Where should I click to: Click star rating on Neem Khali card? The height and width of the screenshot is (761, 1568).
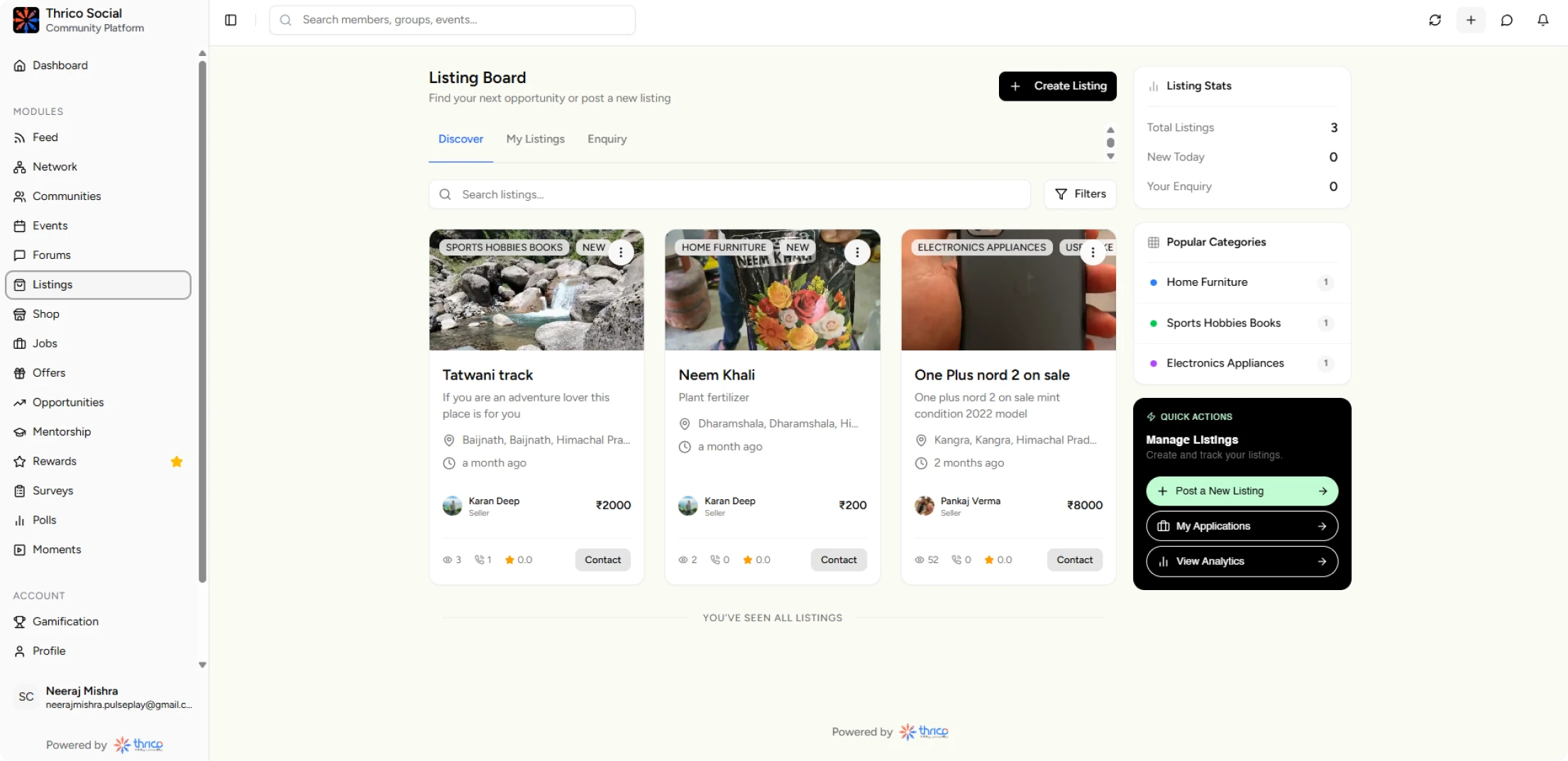756,560
